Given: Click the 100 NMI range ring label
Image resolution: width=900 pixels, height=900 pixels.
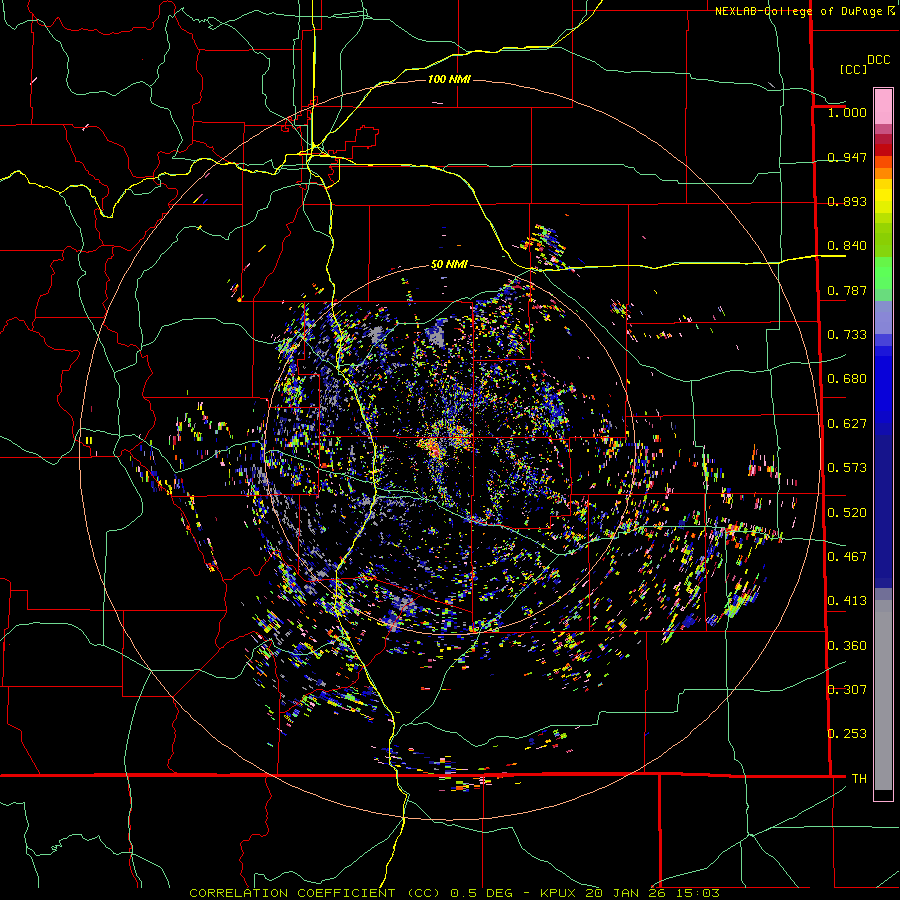Looking at the screenshot, I should [x=449, y=79].
